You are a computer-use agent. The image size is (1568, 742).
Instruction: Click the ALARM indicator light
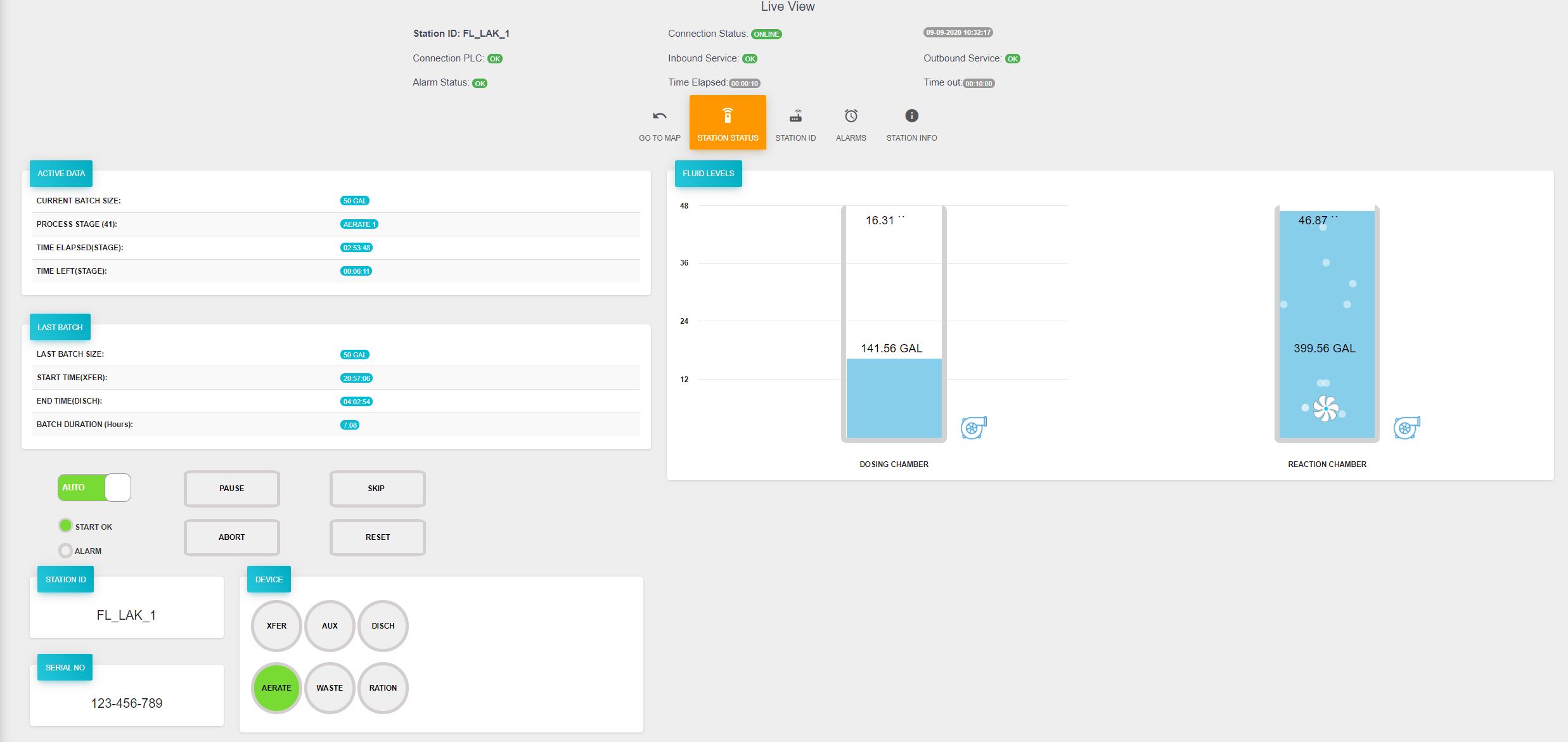point(65,550)
